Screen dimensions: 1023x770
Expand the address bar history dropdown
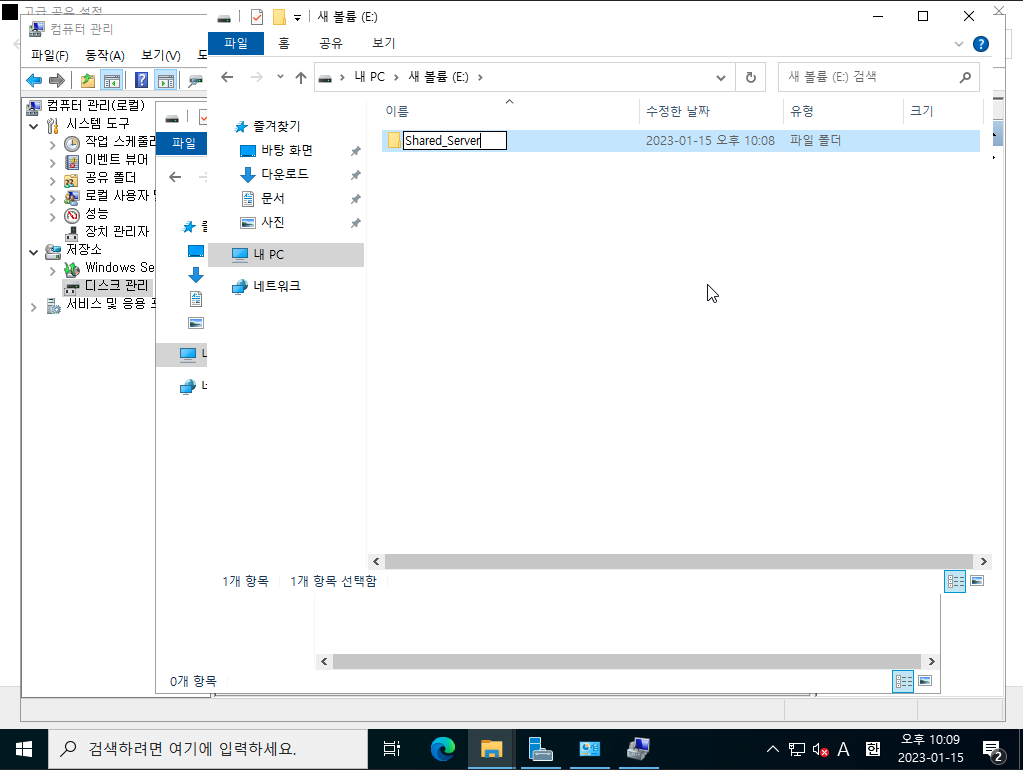(x=720, y=78)
